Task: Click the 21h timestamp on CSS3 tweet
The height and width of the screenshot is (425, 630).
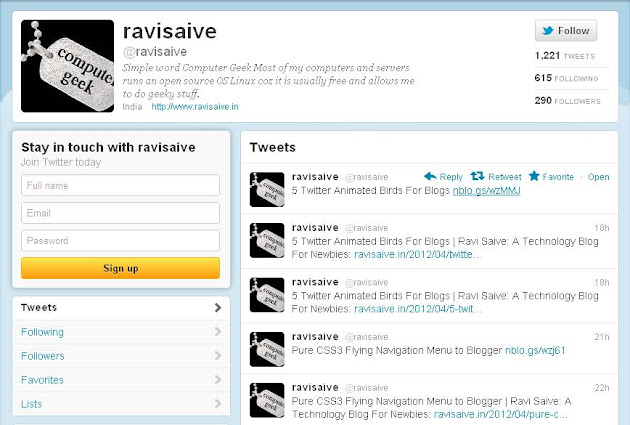Action: tap(601, 337)
